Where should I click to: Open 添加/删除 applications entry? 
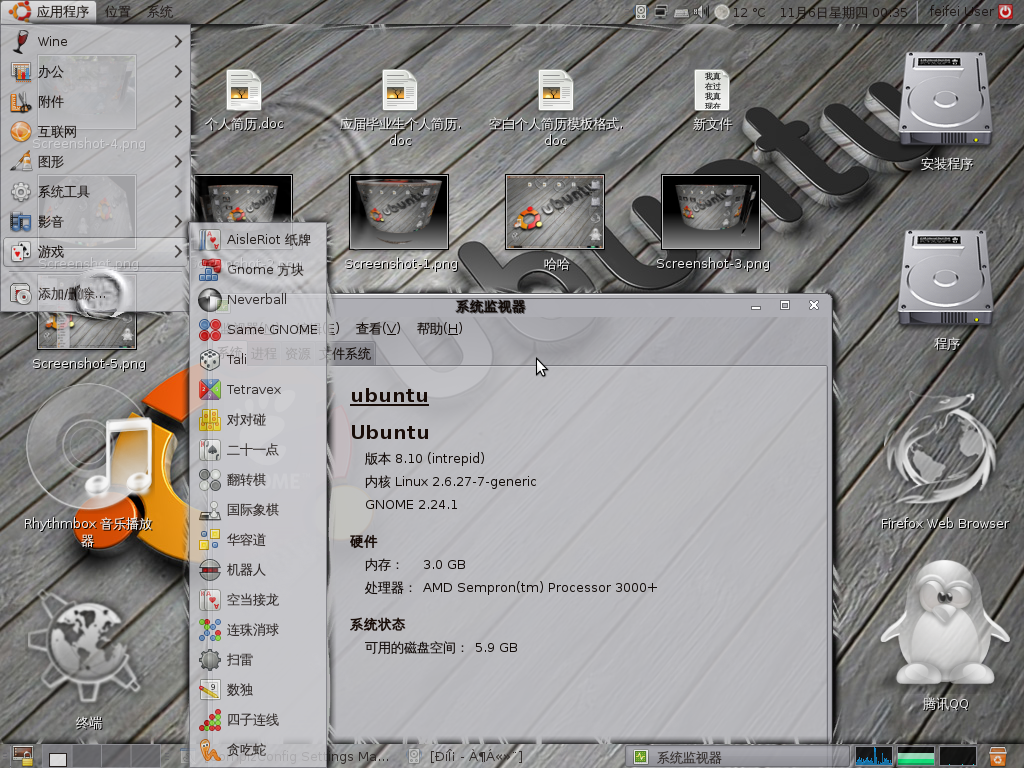click(96, 294)
